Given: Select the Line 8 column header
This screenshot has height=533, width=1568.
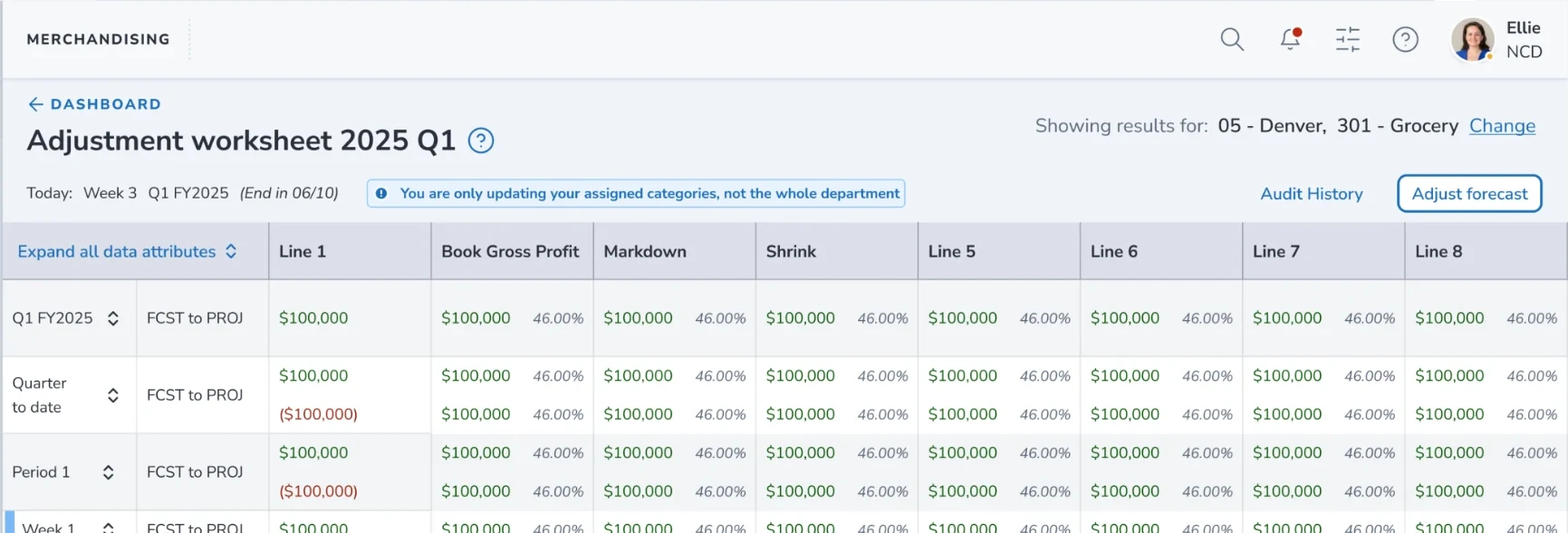Looking at the screenshot, I should click(1486, 251).
